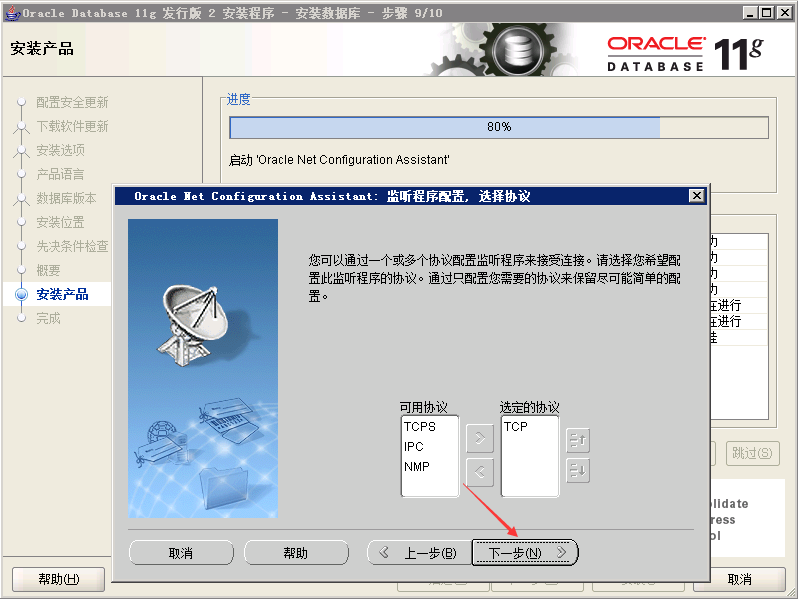
Task: Click left arrow to remove selected protocol
Action: pos(480,472)
